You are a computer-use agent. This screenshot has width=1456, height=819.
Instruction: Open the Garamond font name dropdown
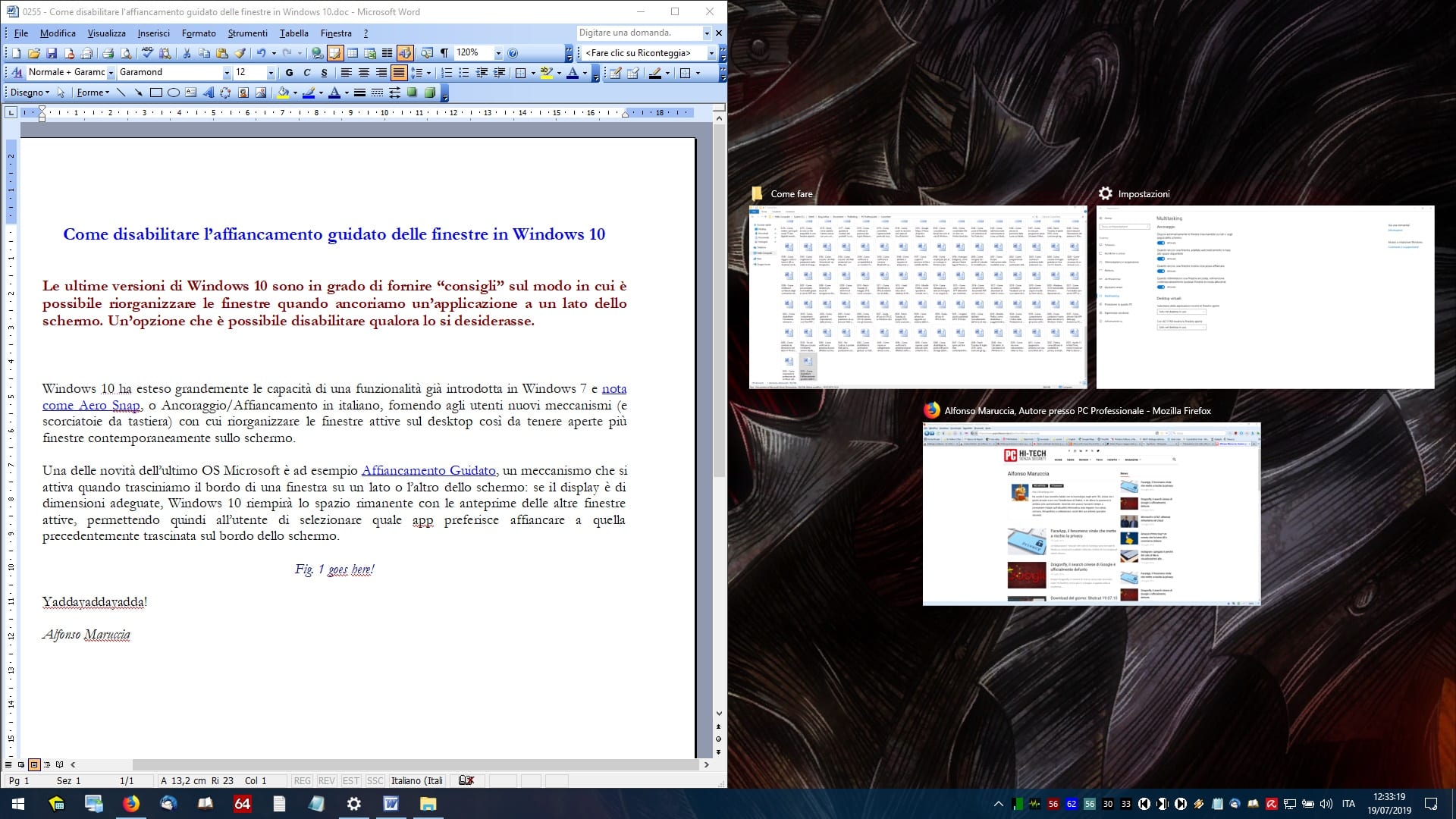pyautogui.click(x=226, y=73)
